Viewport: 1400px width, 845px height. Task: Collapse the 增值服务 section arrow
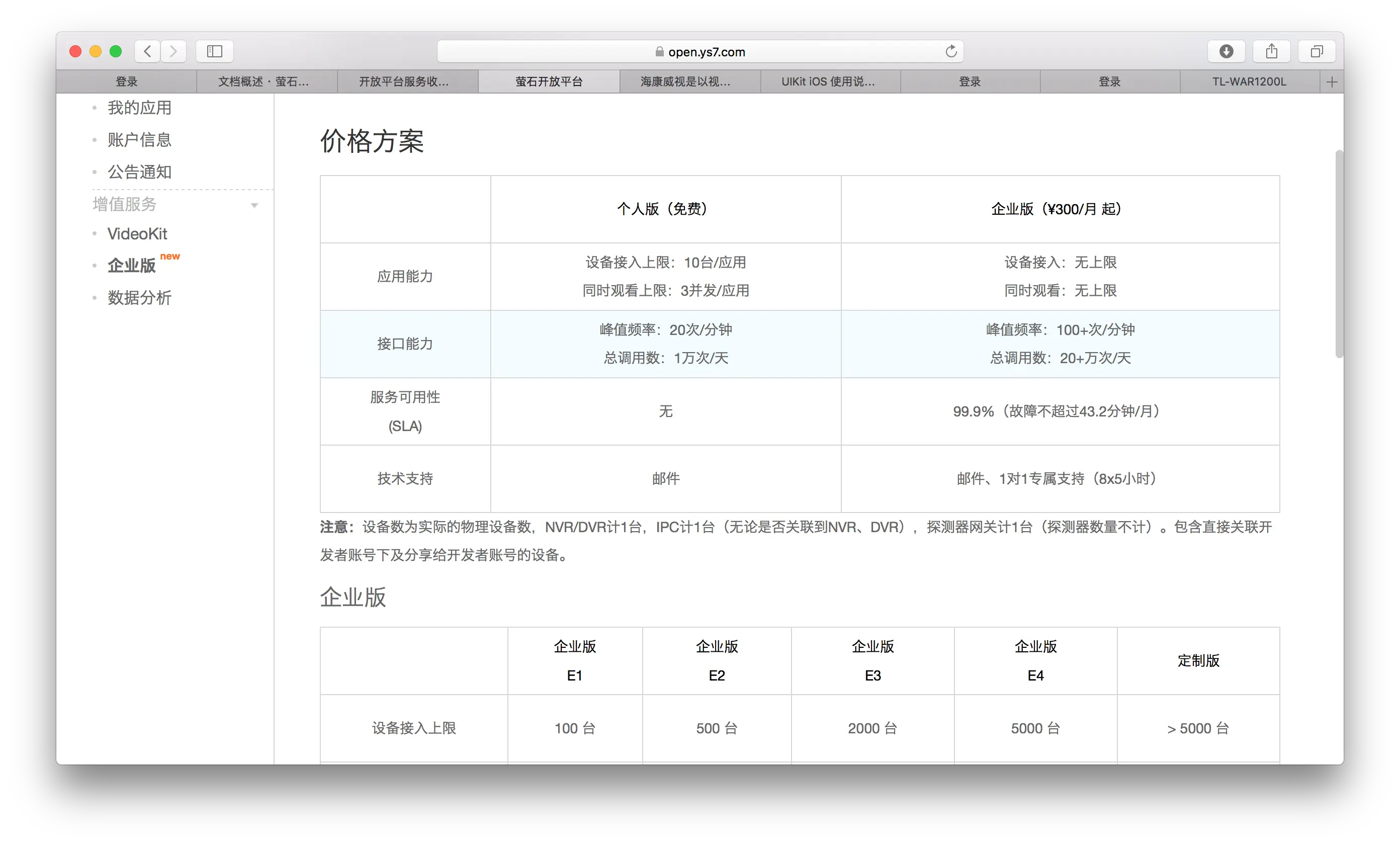pyautogui.click(x=254, y=205)
